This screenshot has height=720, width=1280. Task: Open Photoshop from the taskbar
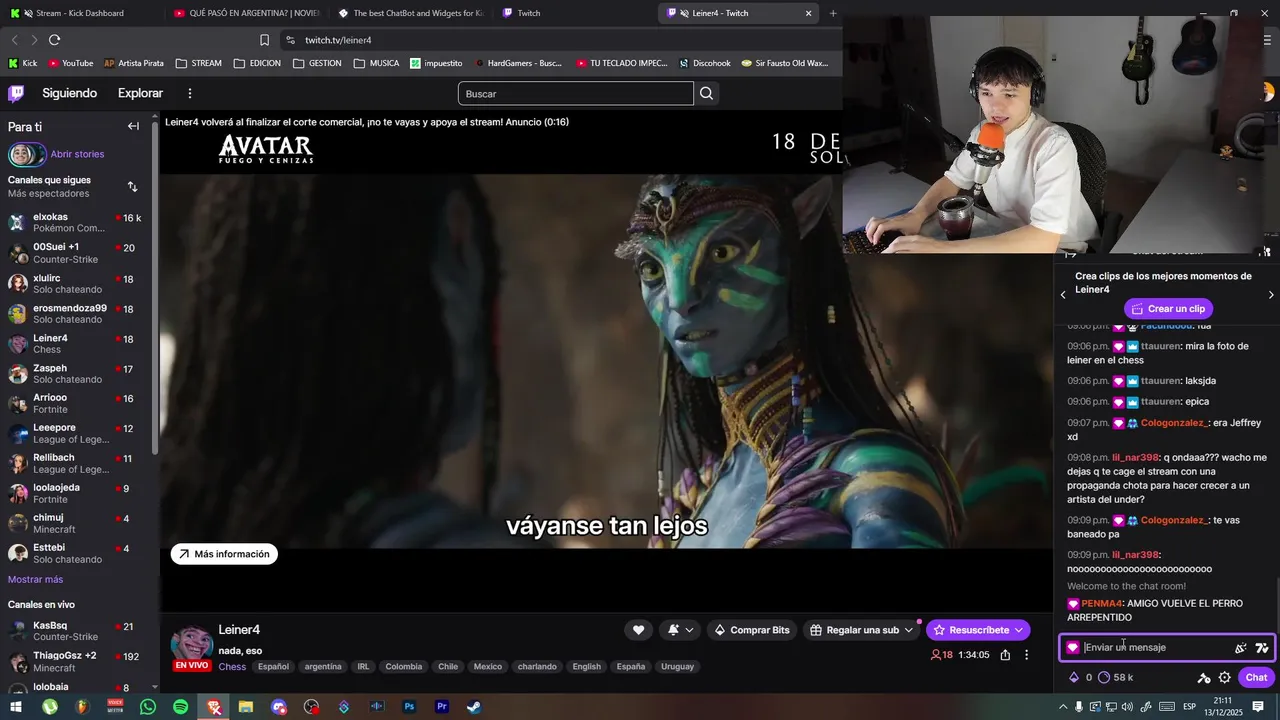pos(409,707)
